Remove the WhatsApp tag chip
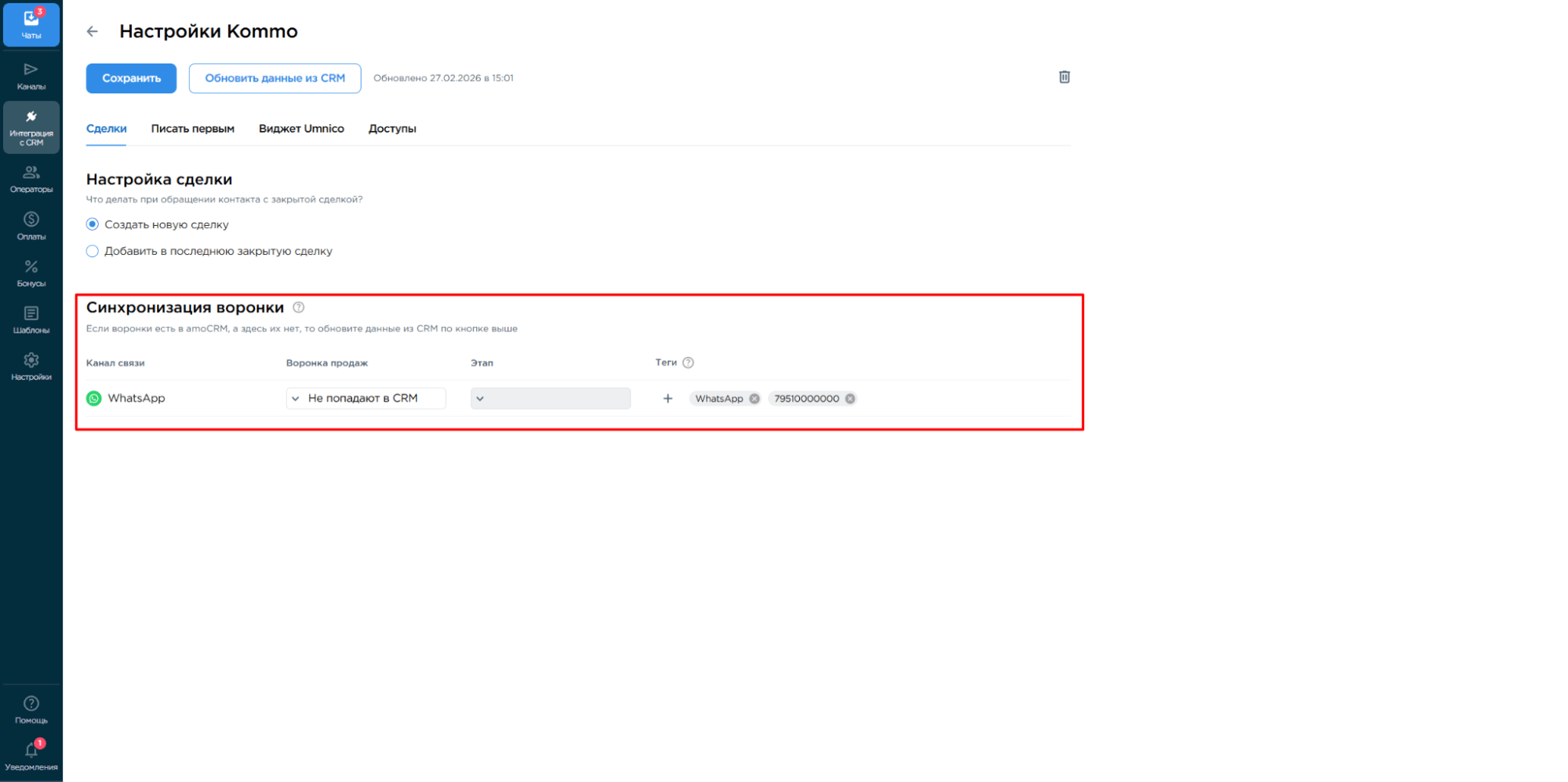Viewport: 1568px width, 782px height. (x=754, y=398)
